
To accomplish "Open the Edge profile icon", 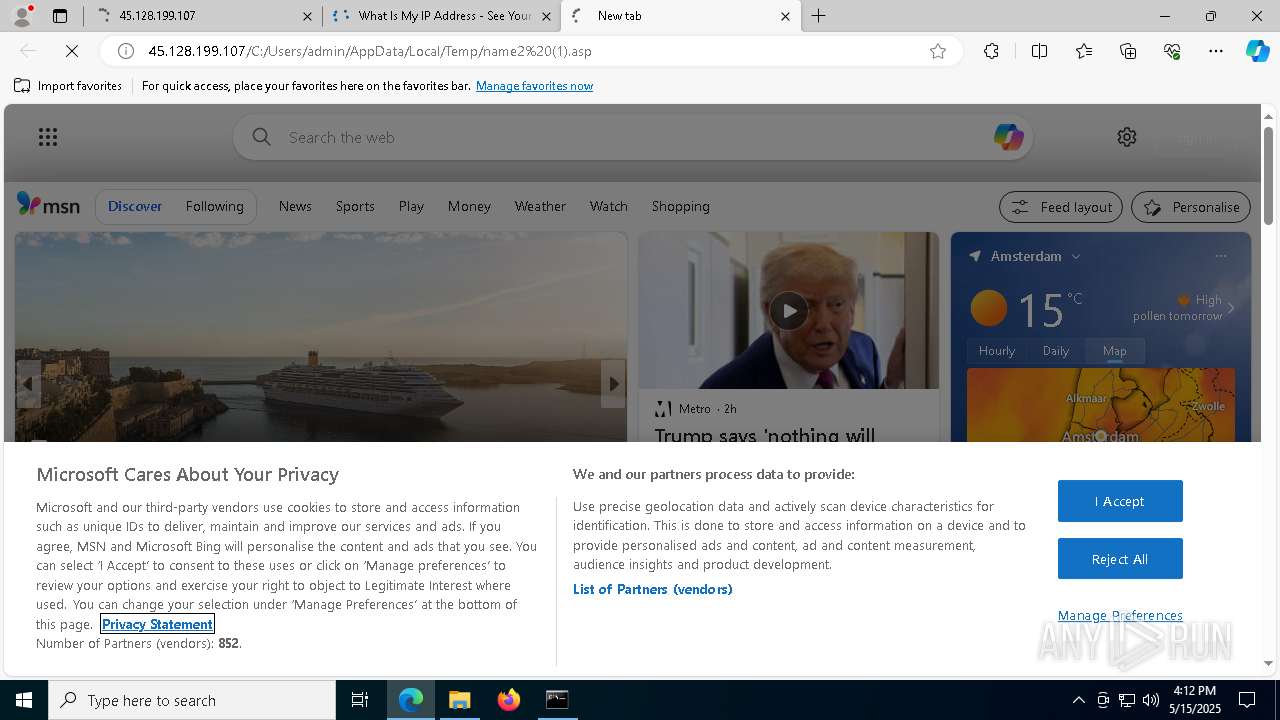I will coord(20,15).
